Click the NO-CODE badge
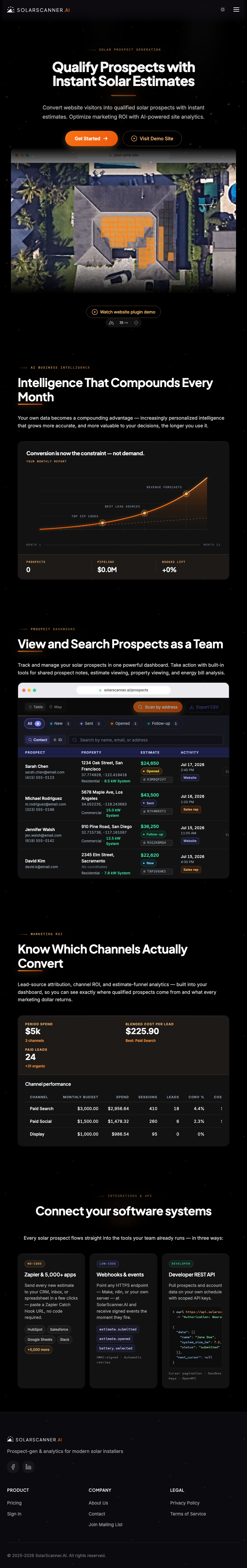The width and height of the screenshot is (247, 1568). (34, 1263)
